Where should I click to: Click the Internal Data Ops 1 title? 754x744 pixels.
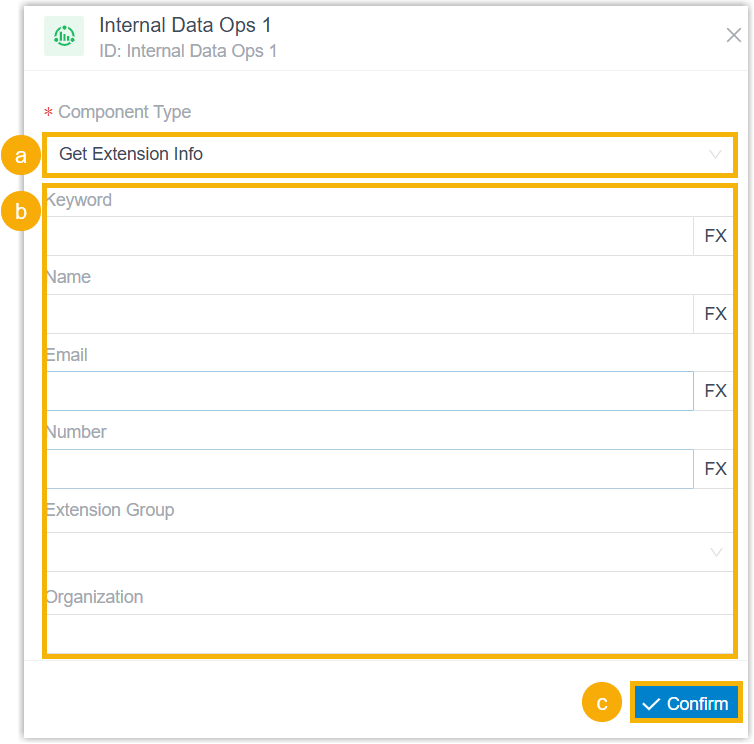[x=185, y=25]
